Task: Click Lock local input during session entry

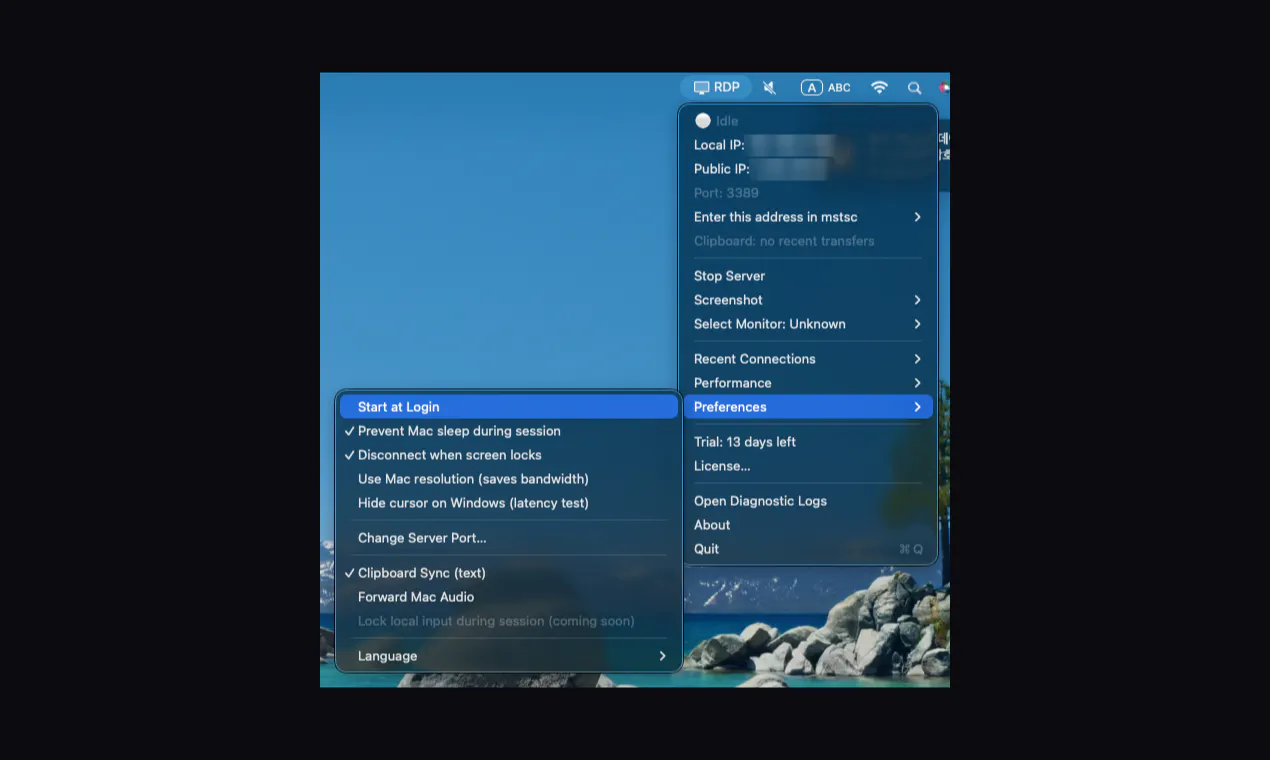Action: pyautogui.click(x=509, y=621)
